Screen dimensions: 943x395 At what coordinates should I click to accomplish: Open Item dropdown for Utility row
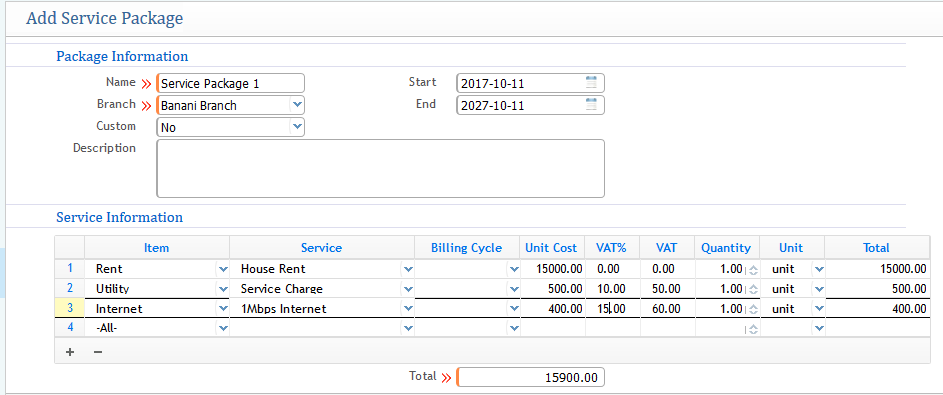tap(223, 289)
